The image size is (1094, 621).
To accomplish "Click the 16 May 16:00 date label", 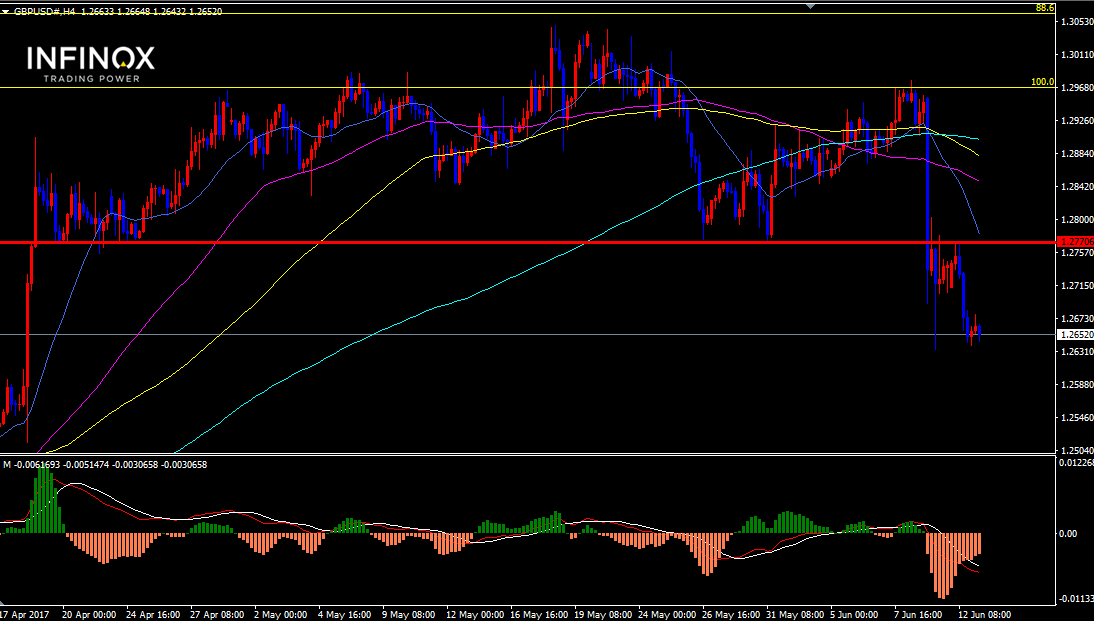I will (x=537, y=615).
